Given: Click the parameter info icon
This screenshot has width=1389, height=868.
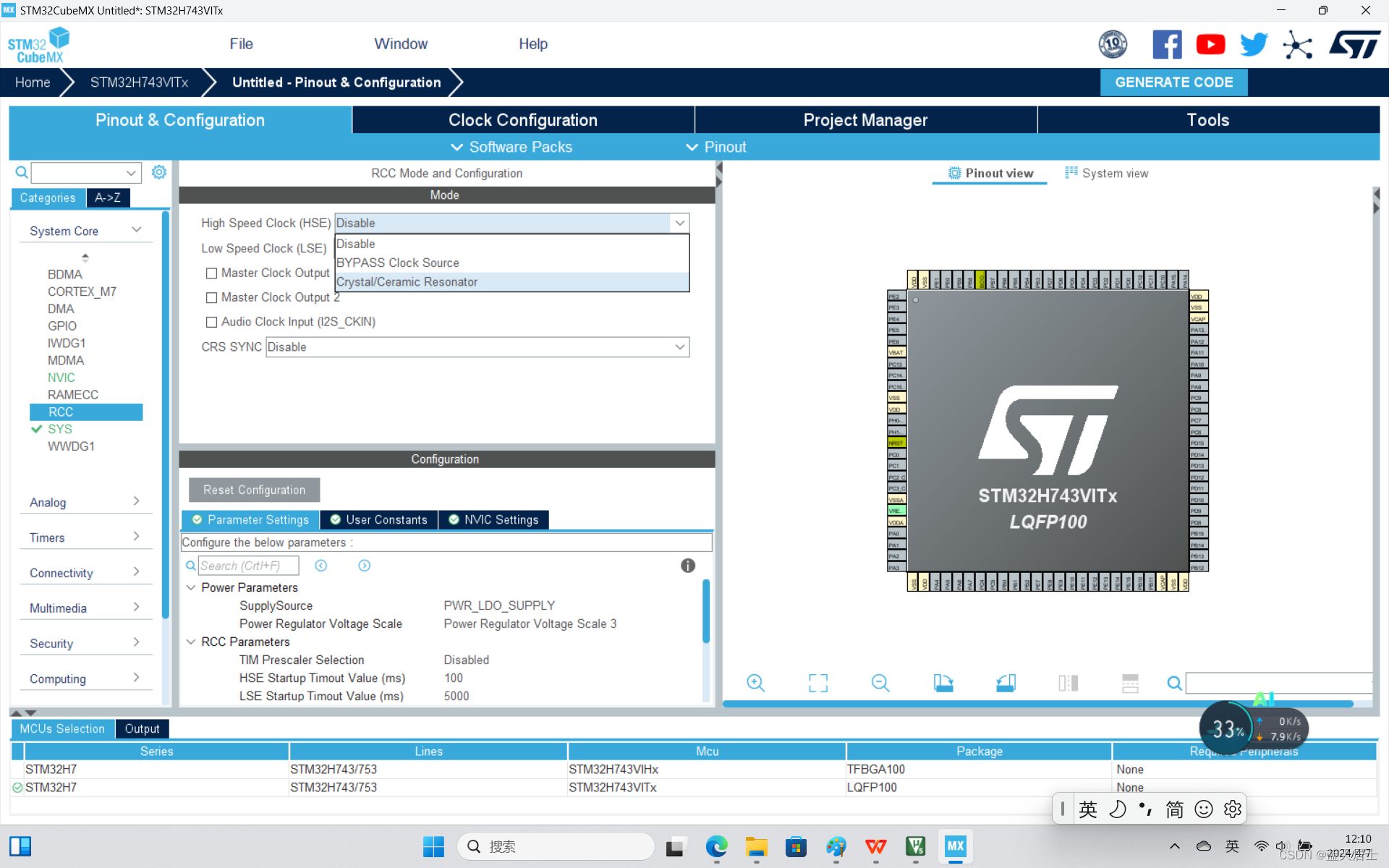Looking at the screenshot, I should [x=687, y=566].
